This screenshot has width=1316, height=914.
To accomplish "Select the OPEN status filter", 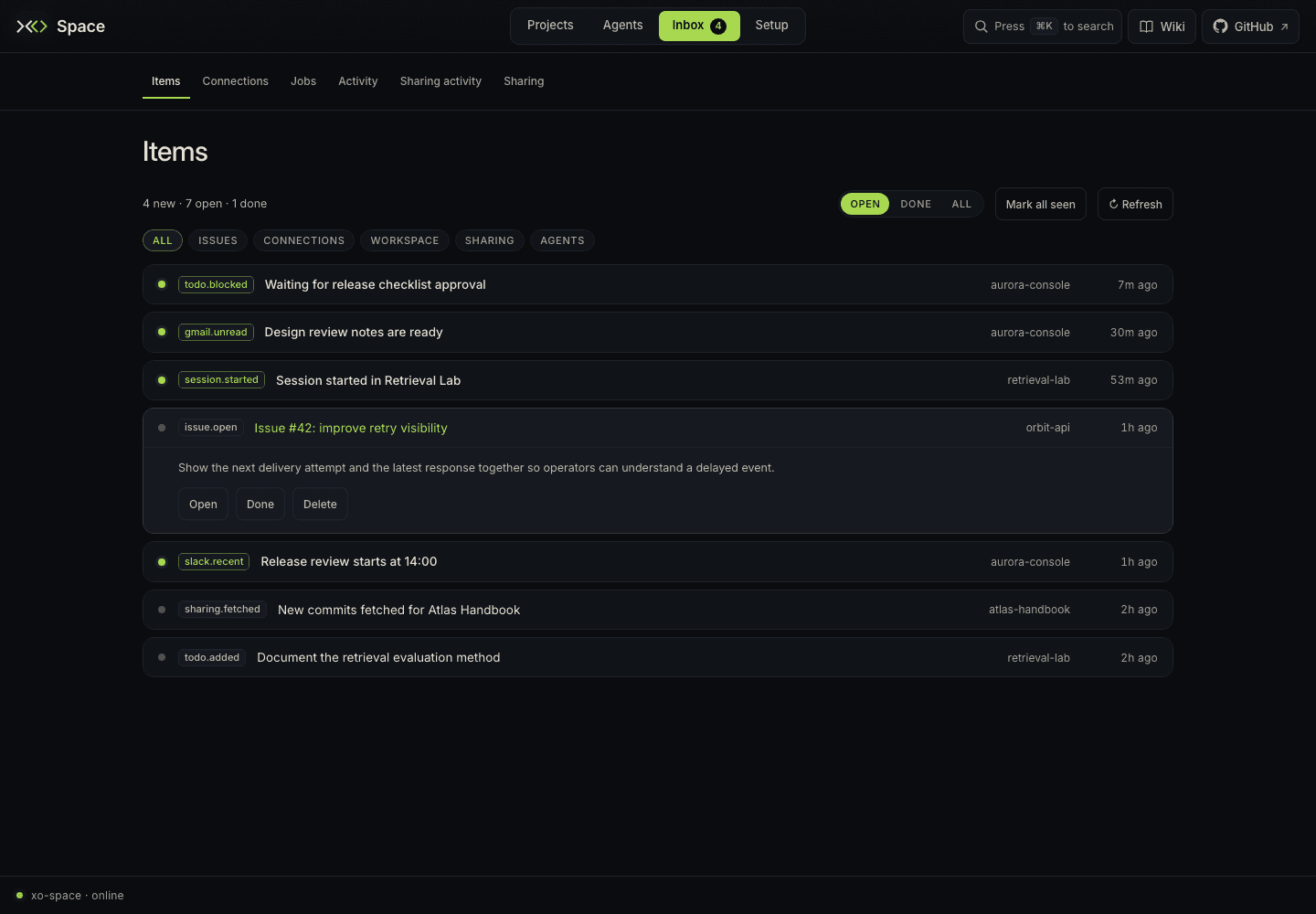I will pyautogui.click(x=865, y=204).
